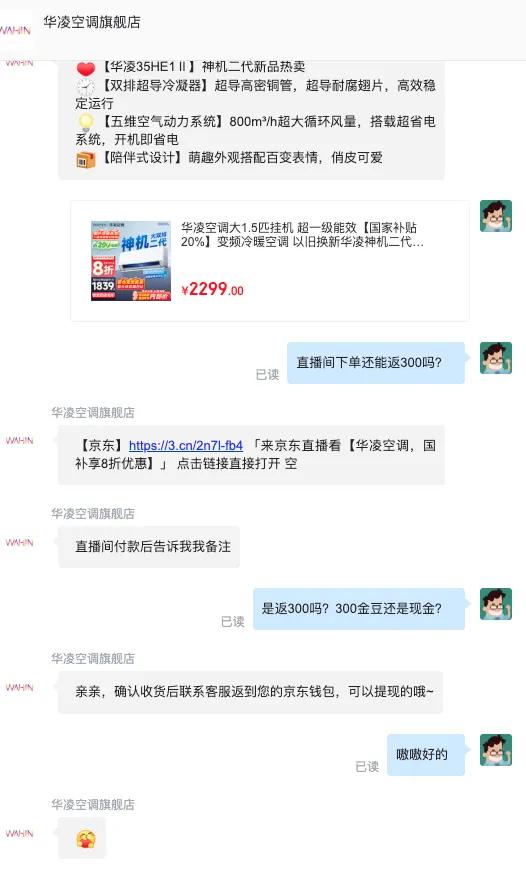Viewport: 526px width, 876px height.
Task: Select the message bubble 嗷嗷好的
Action: click(425, 754)
